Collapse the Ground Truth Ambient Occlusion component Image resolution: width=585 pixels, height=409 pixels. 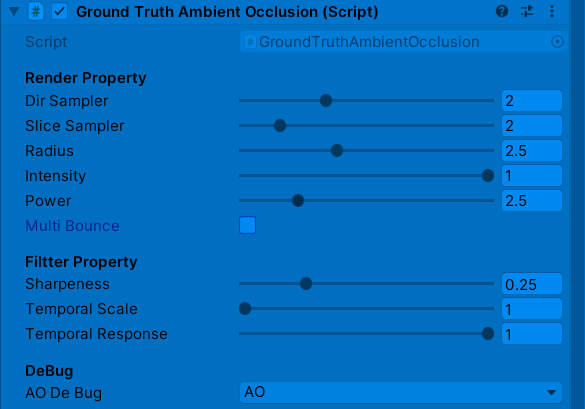tap(14, 12)
